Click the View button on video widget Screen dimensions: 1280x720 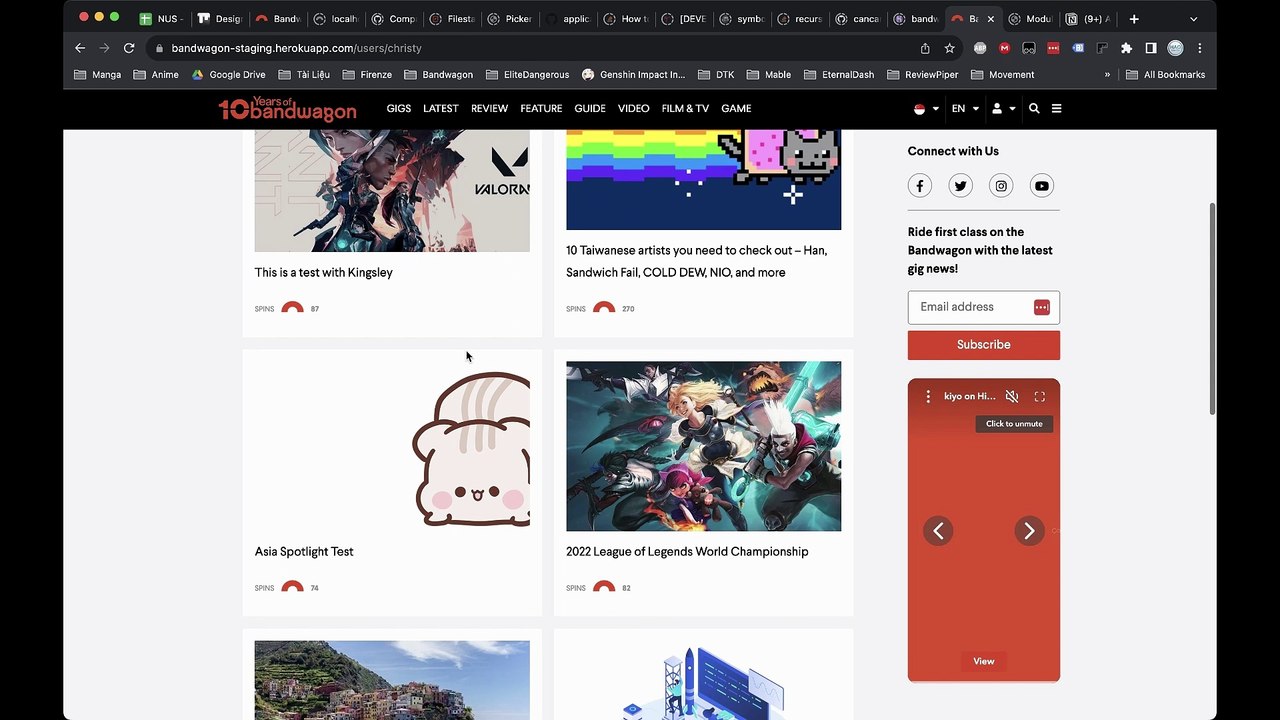(984, 661)
